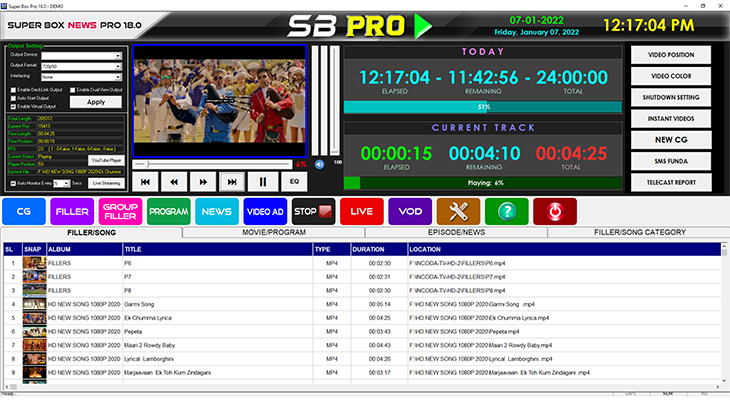The height and width of the screenshot is (400, 730).
Task: Mute audio with the blue speaker icon
Action: [x=319, y=164]
